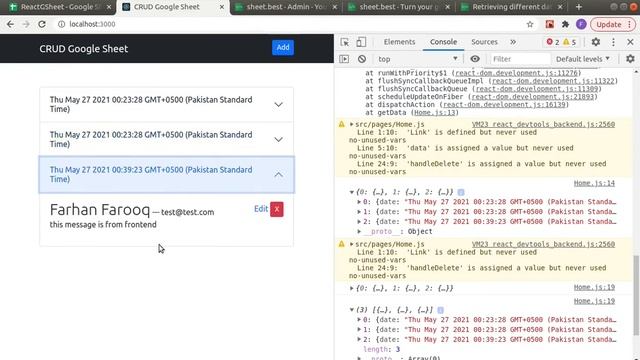Expand the first src/pages/Home.js warning

(351, 124)
